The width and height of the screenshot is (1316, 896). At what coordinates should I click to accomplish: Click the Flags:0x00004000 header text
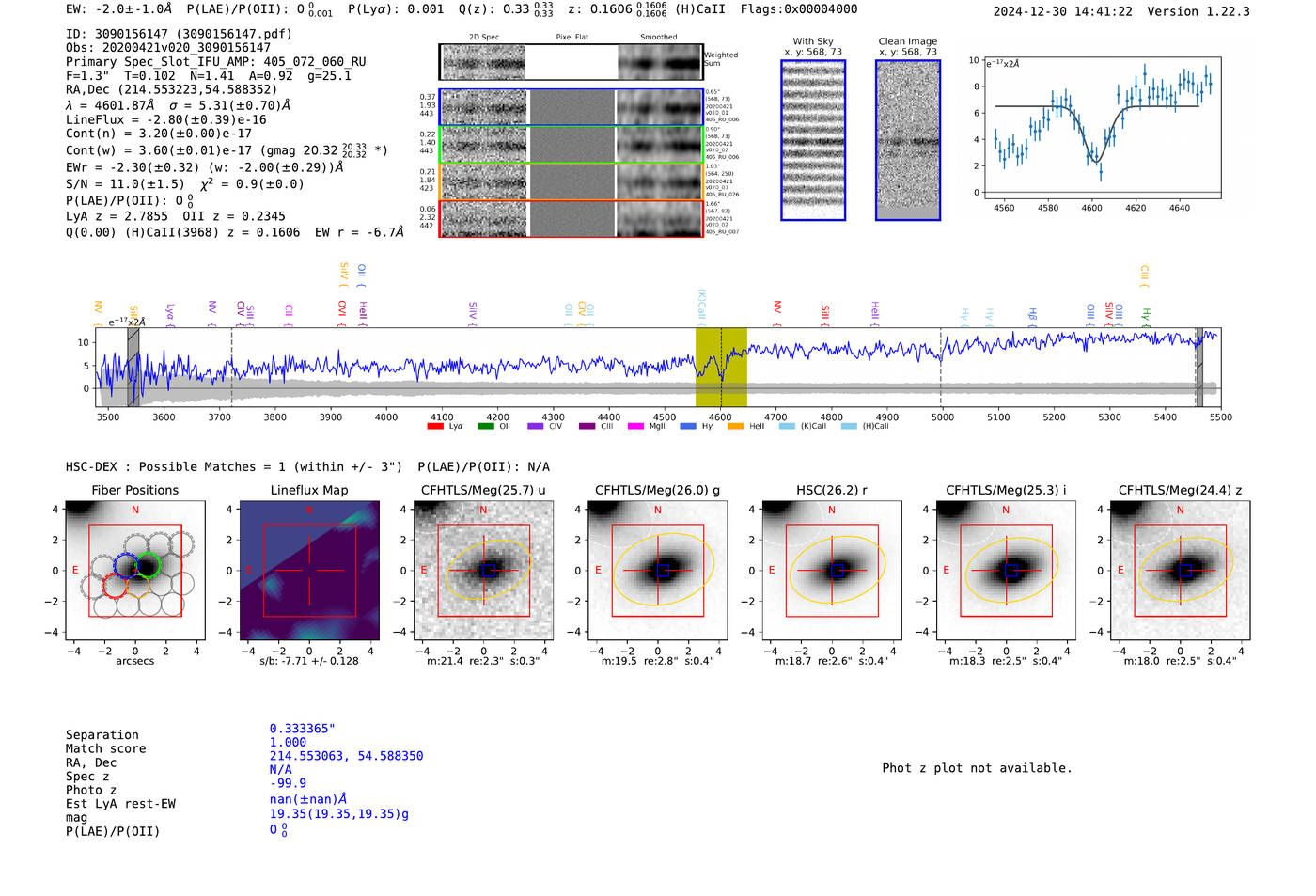[x=799, y=8]
